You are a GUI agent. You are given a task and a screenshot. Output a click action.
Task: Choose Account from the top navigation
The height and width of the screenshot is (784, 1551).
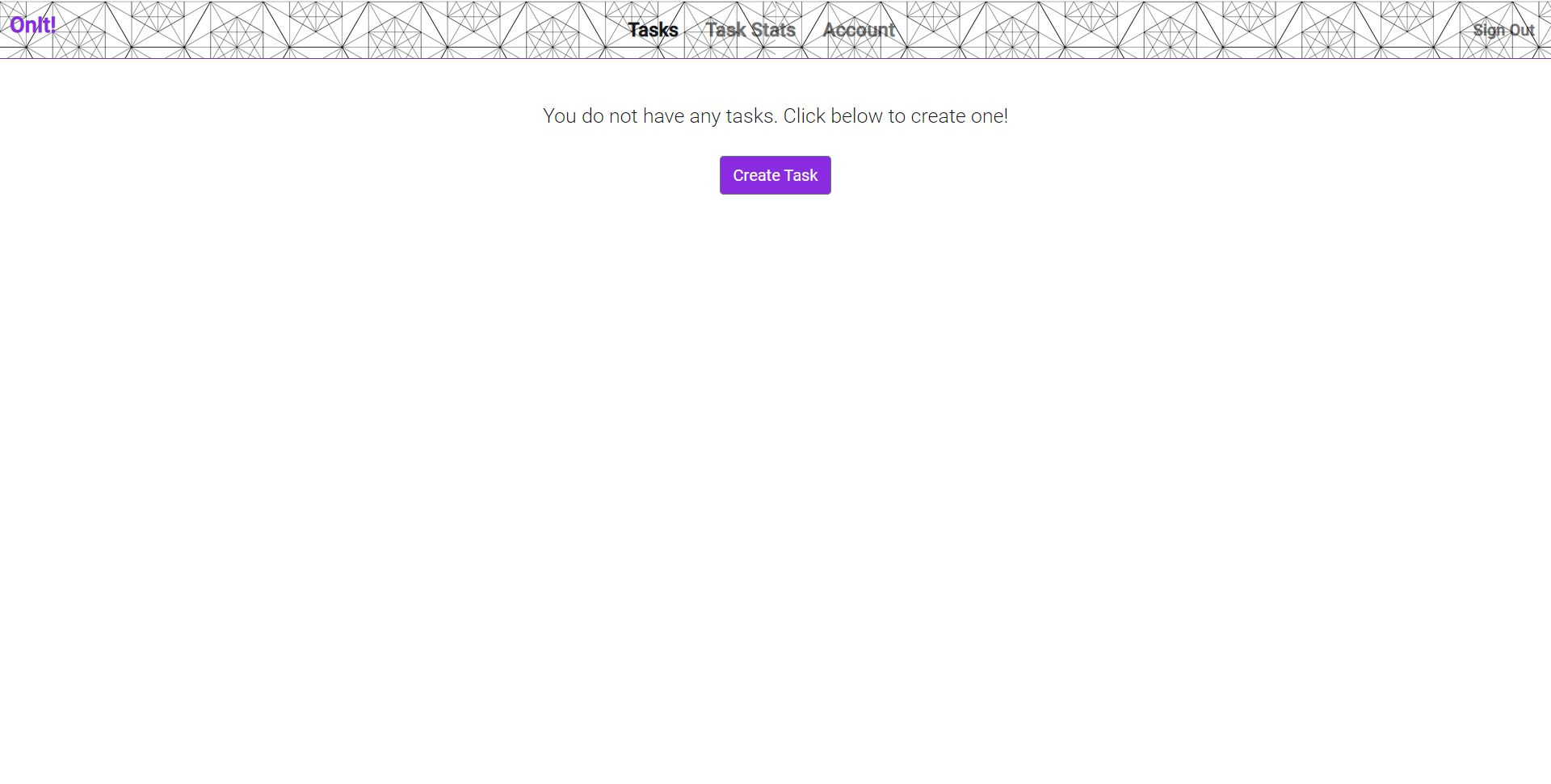click(x=859, y=30)
